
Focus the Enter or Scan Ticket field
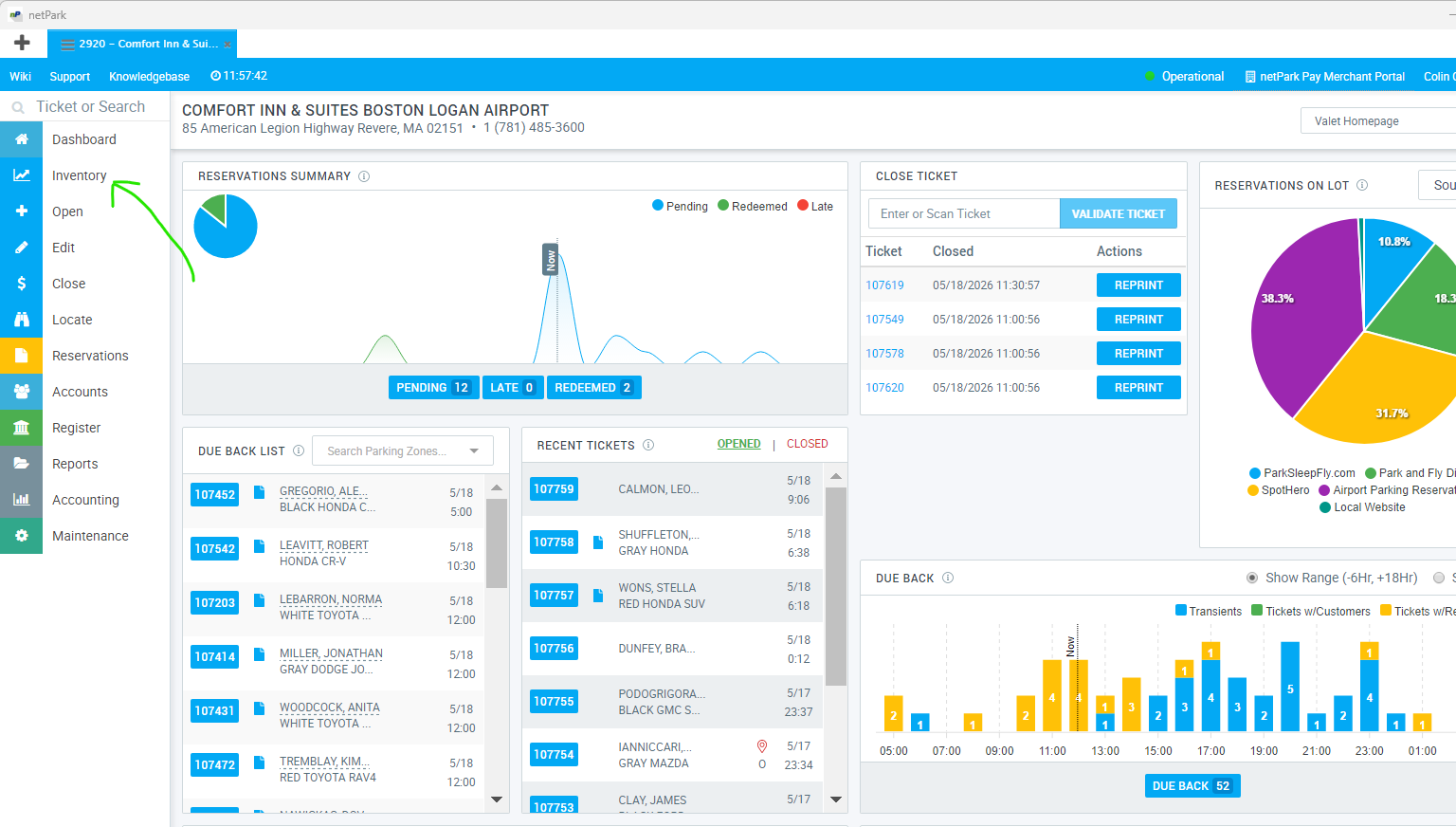click(964, 213)
